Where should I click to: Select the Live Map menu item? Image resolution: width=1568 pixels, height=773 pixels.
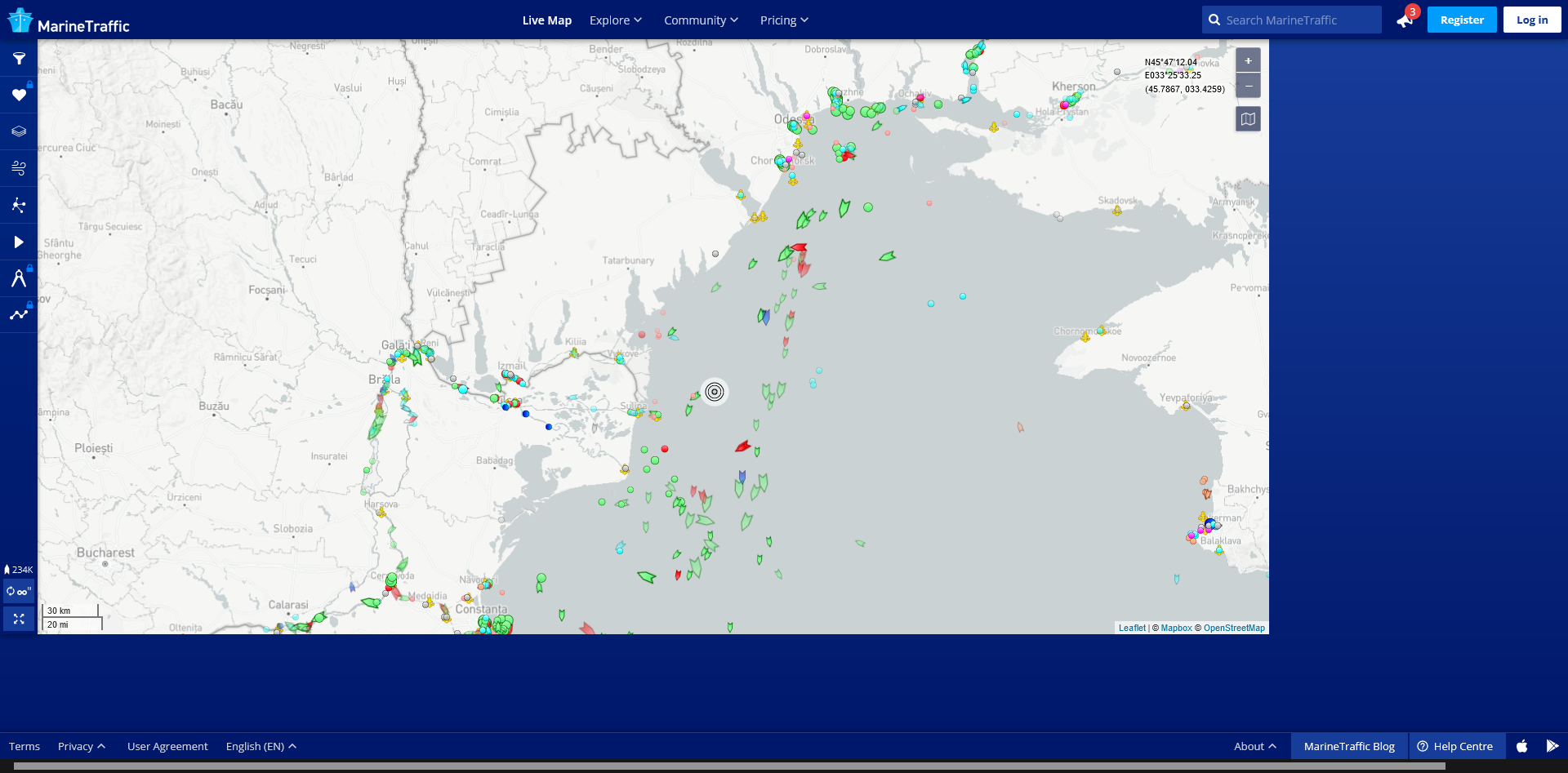[x=547, y=20]
